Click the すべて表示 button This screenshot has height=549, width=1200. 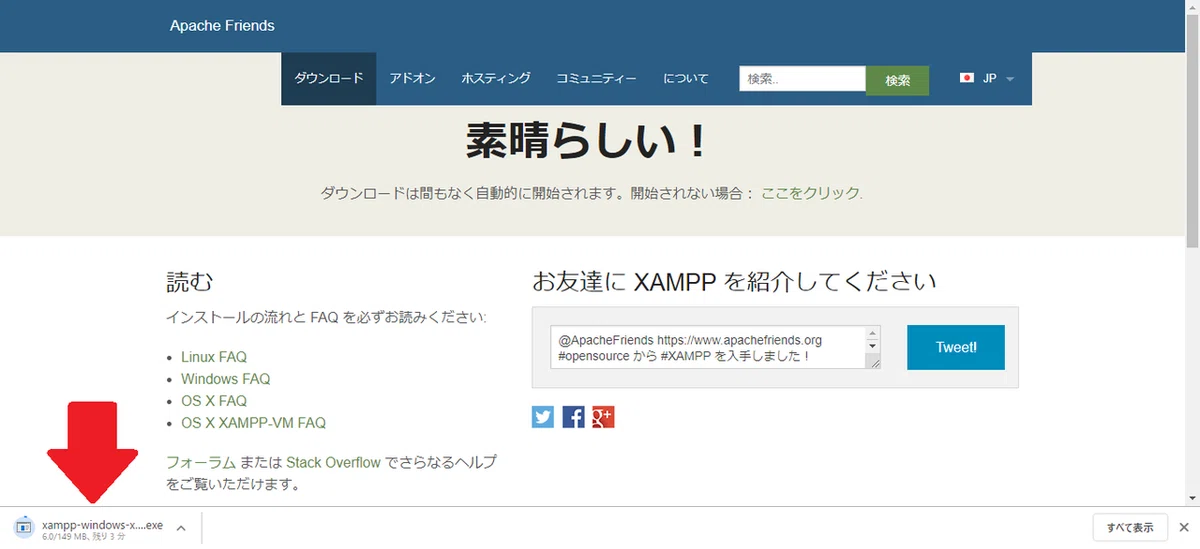[x=1130, y=527]
